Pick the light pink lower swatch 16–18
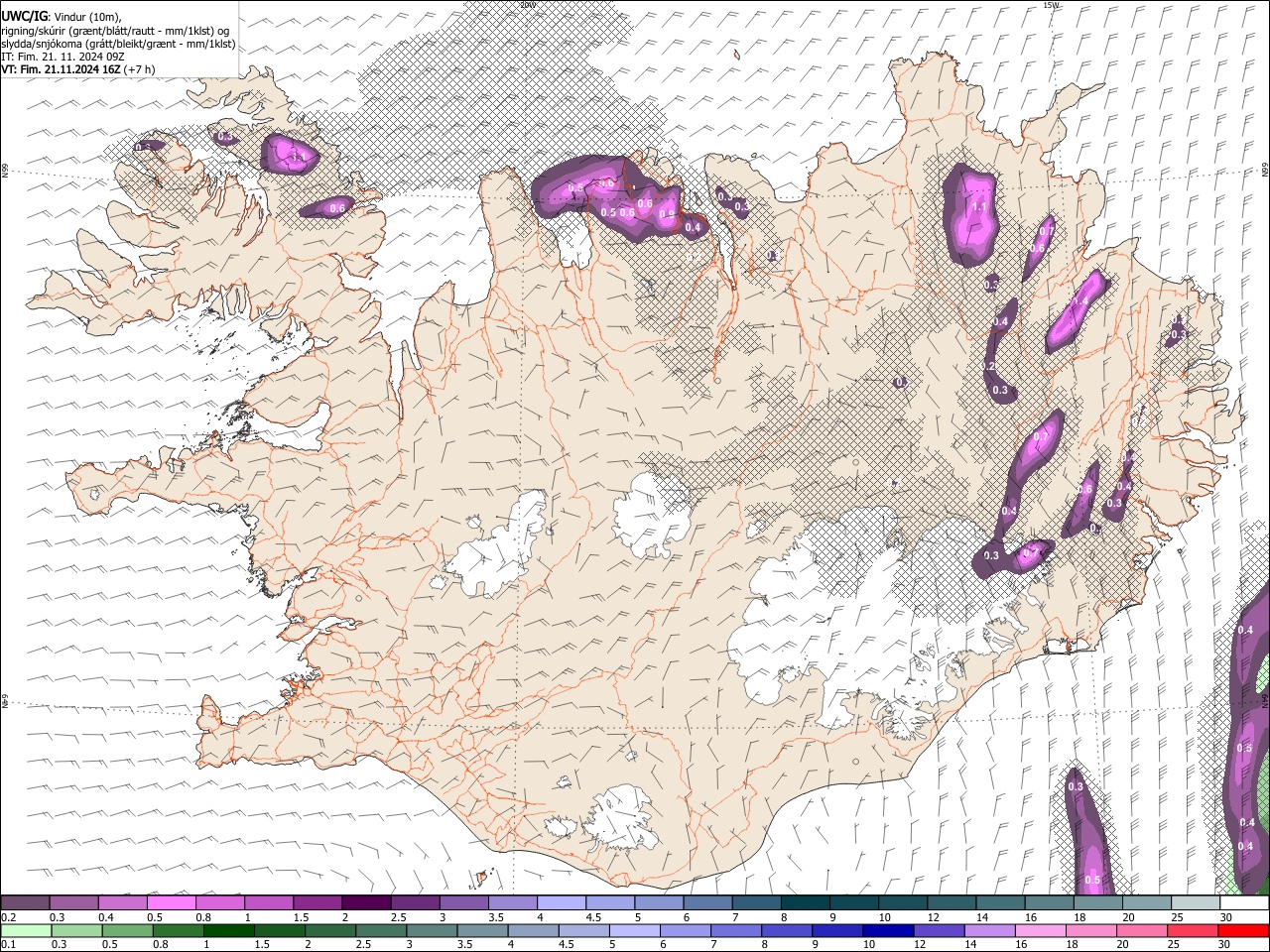 click(1041, 930)
